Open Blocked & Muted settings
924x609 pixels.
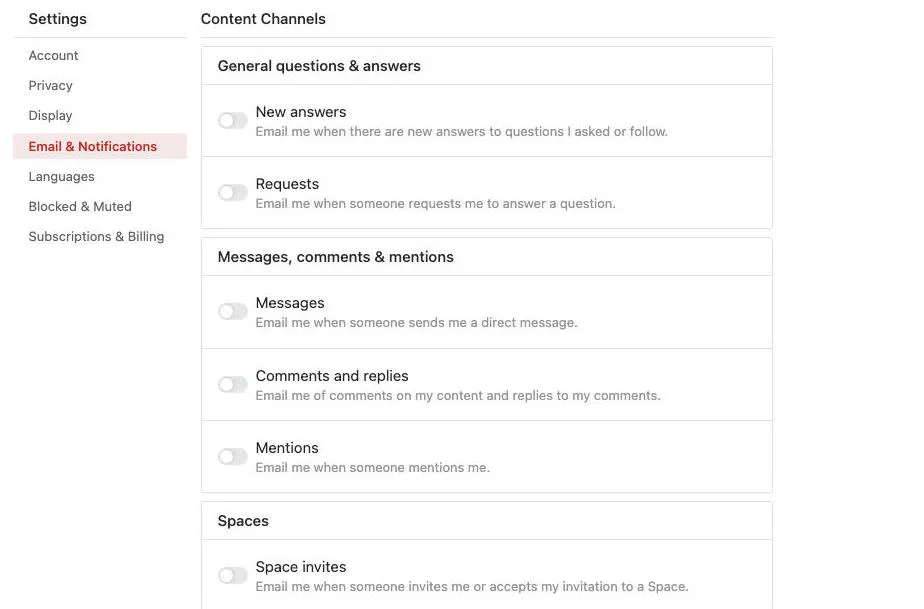[80, 207]
